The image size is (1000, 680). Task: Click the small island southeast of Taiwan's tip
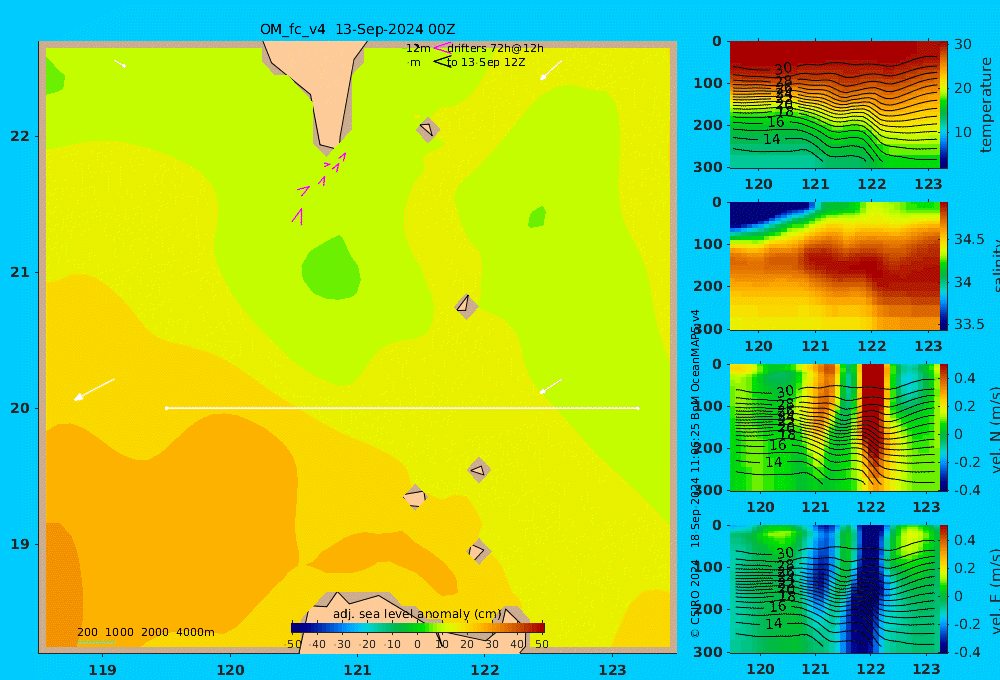click(427, 129)
